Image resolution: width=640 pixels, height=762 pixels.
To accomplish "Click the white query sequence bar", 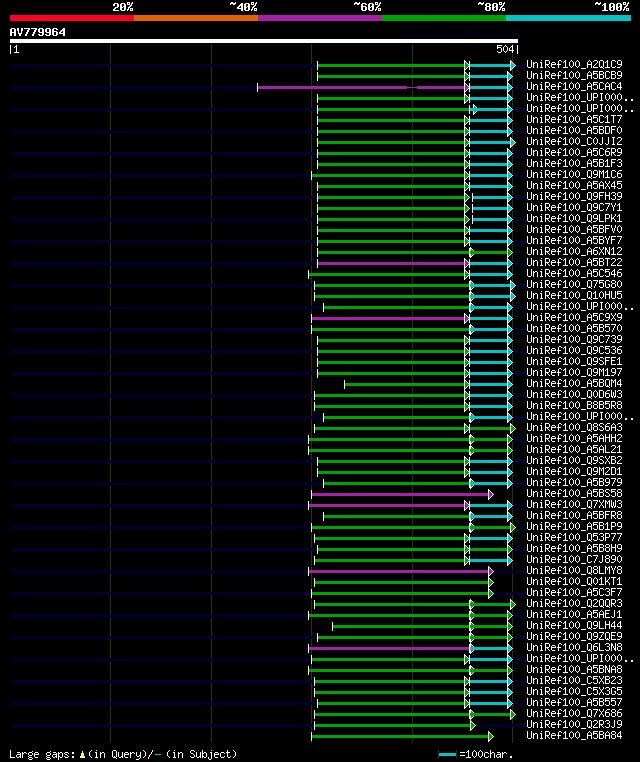I will tap(264, 41).
